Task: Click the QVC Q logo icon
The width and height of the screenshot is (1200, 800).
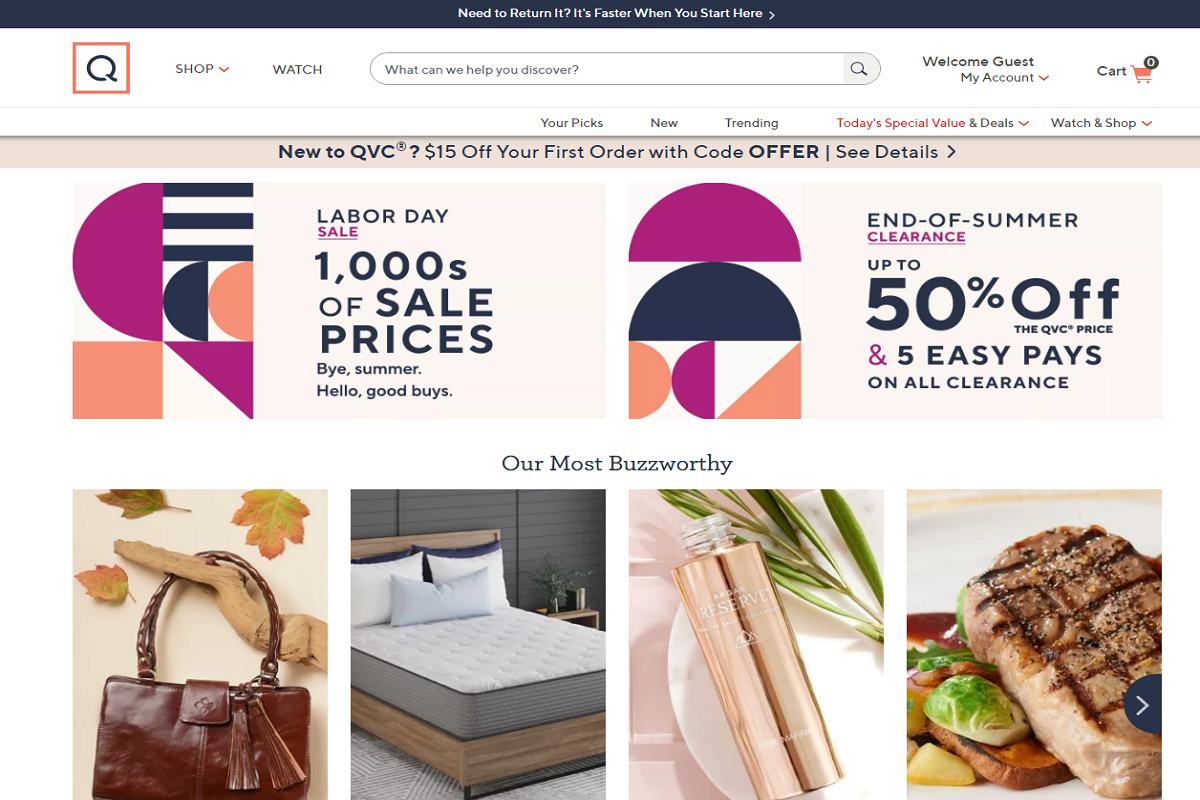Action: pos(101,68)
